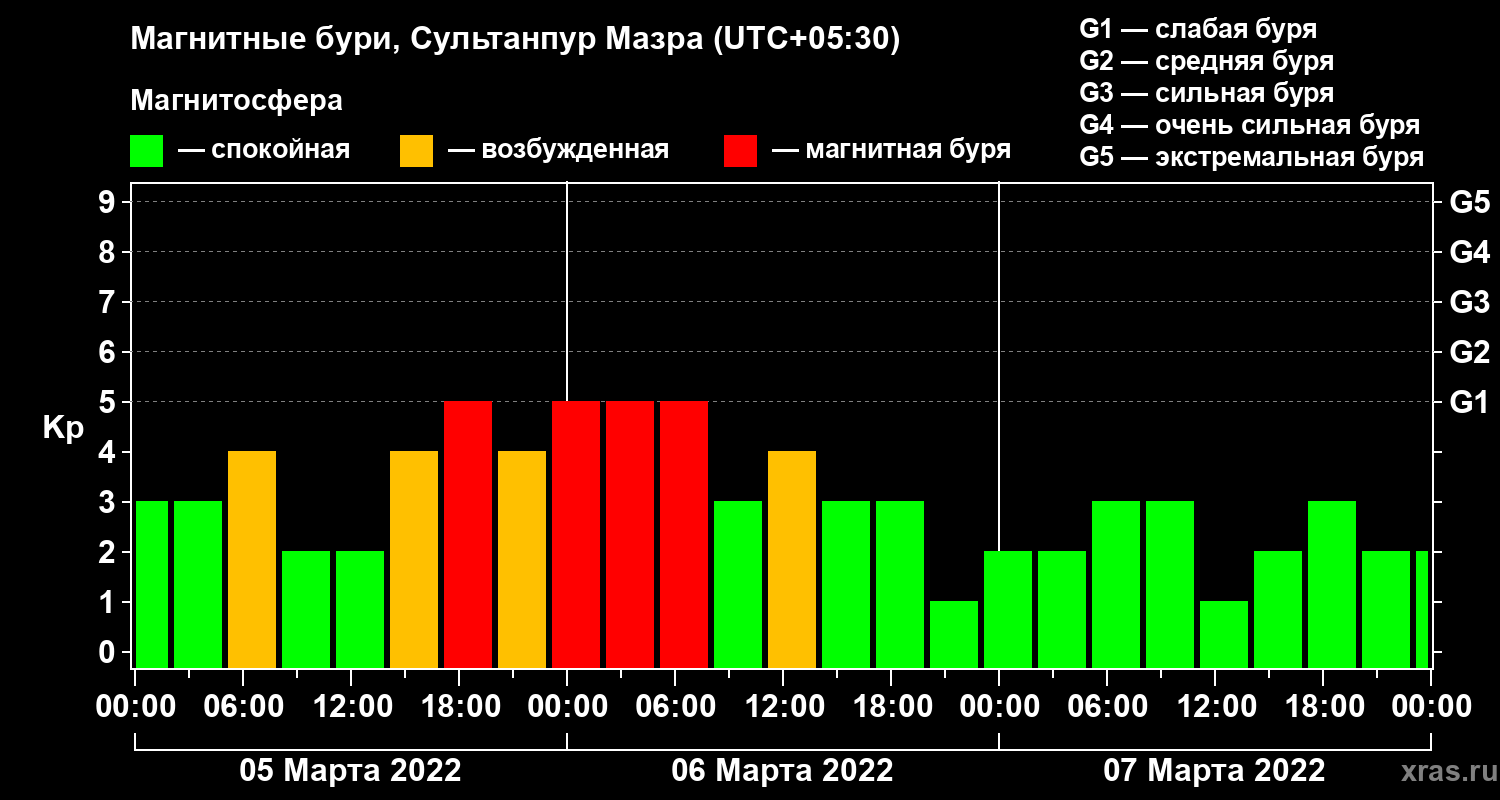
Task: Click red bar at 06:00 on 06 Марта
Action: [x=684, y=535]
